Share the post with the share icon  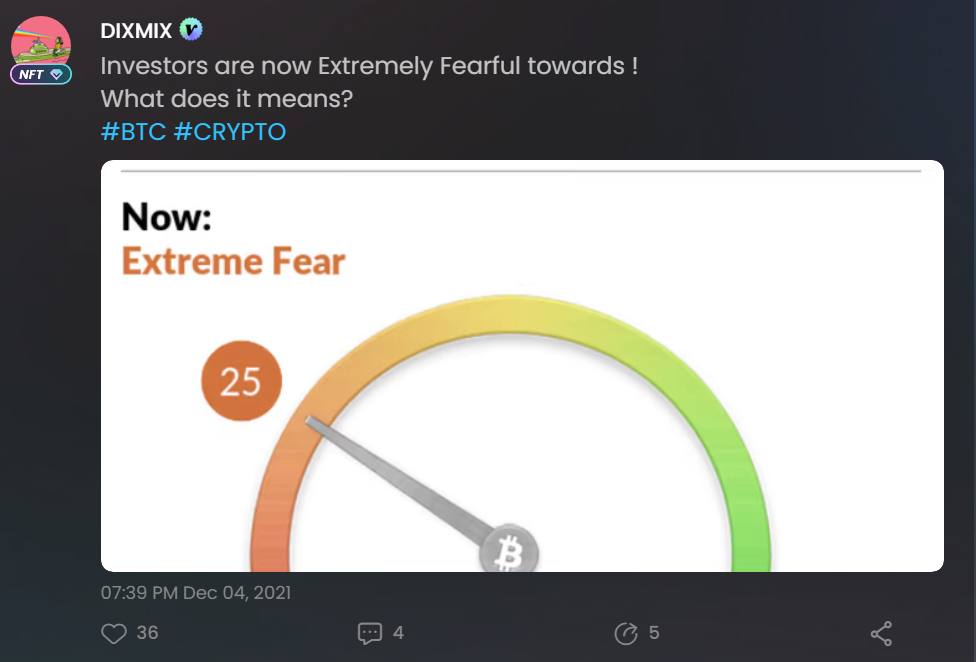click(x=881, y=633)
